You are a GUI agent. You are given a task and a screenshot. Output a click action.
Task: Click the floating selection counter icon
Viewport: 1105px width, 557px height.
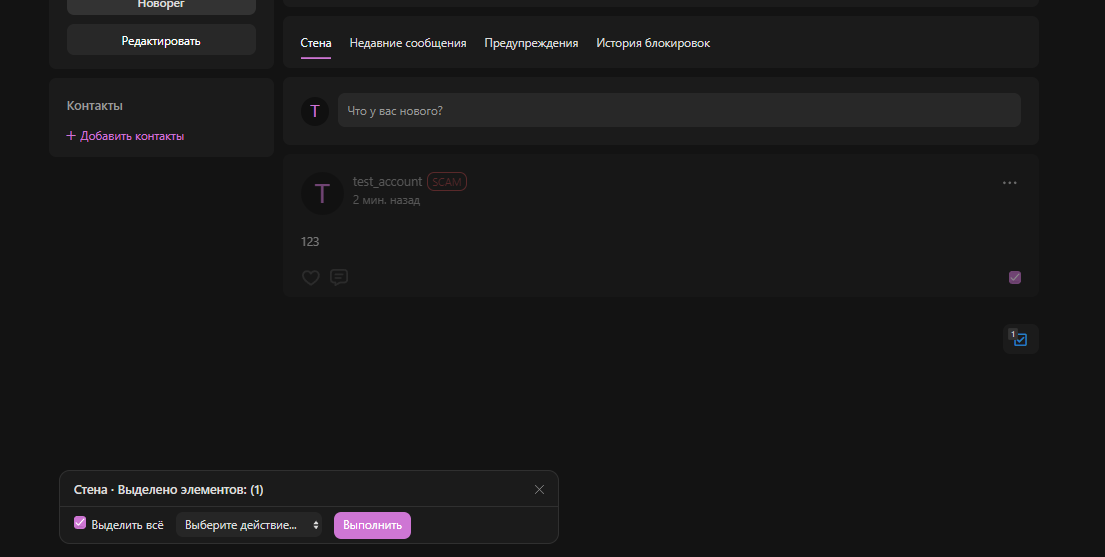click(x=1020, y=339)
